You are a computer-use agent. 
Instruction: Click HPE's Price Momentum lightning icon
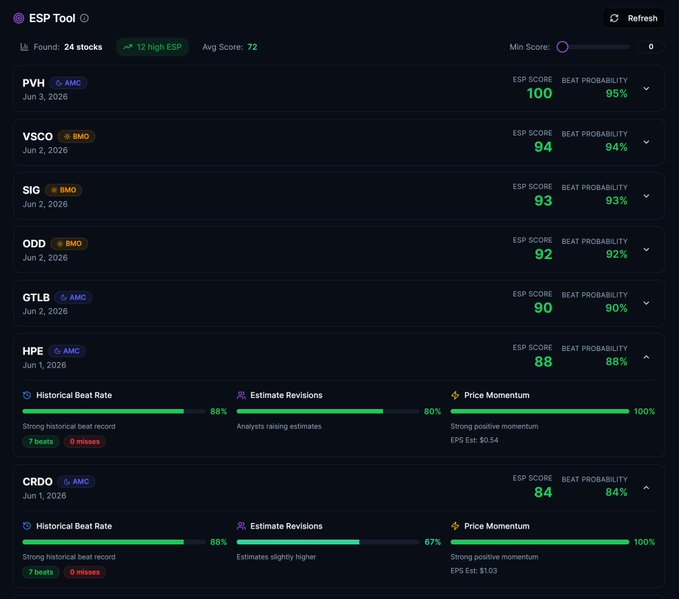coord(455,395)
